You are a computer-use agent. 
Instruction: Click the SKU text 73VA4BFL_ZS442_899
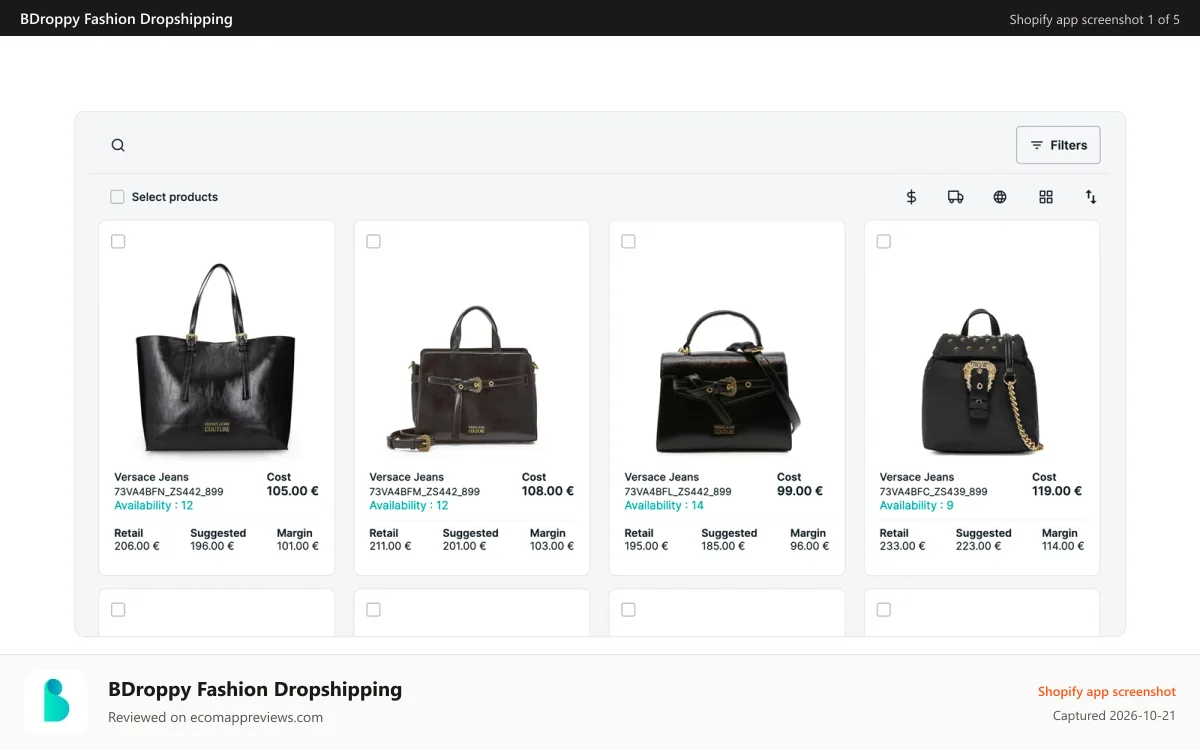coord(678,492)
